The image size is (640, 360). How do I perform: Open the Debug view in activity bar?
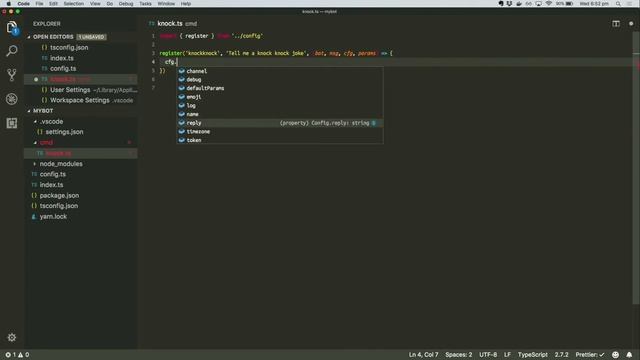(x=12, y=99)
